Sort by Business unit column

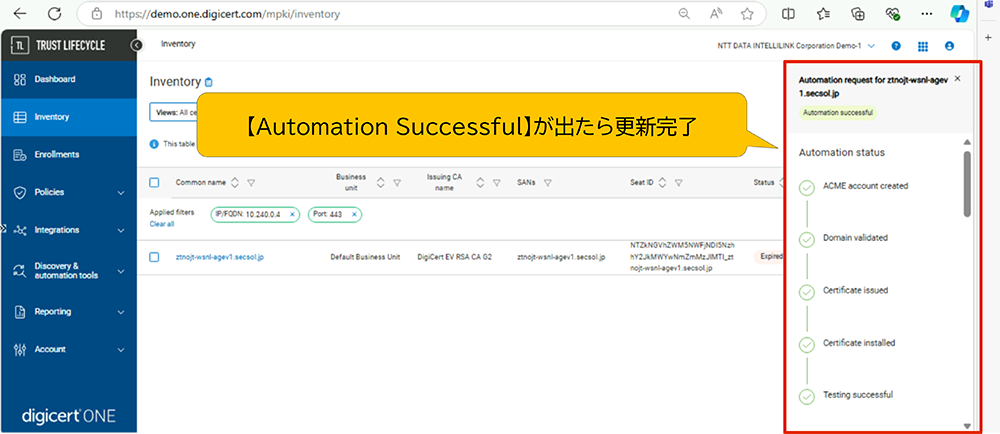tap(381, 183)
